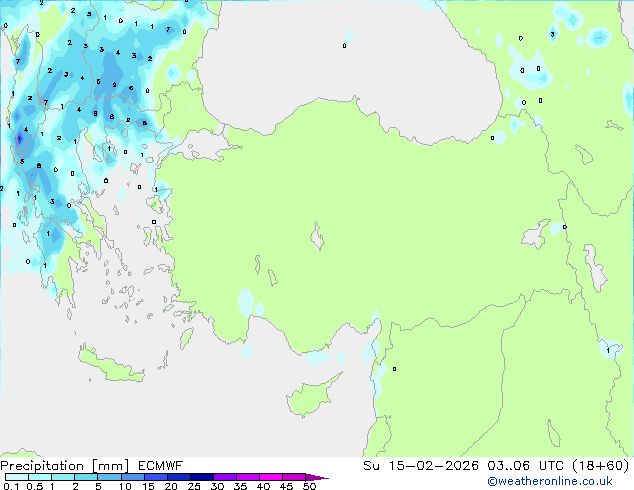Click the date text 'Su 15-02-2026'

(421, 466)
